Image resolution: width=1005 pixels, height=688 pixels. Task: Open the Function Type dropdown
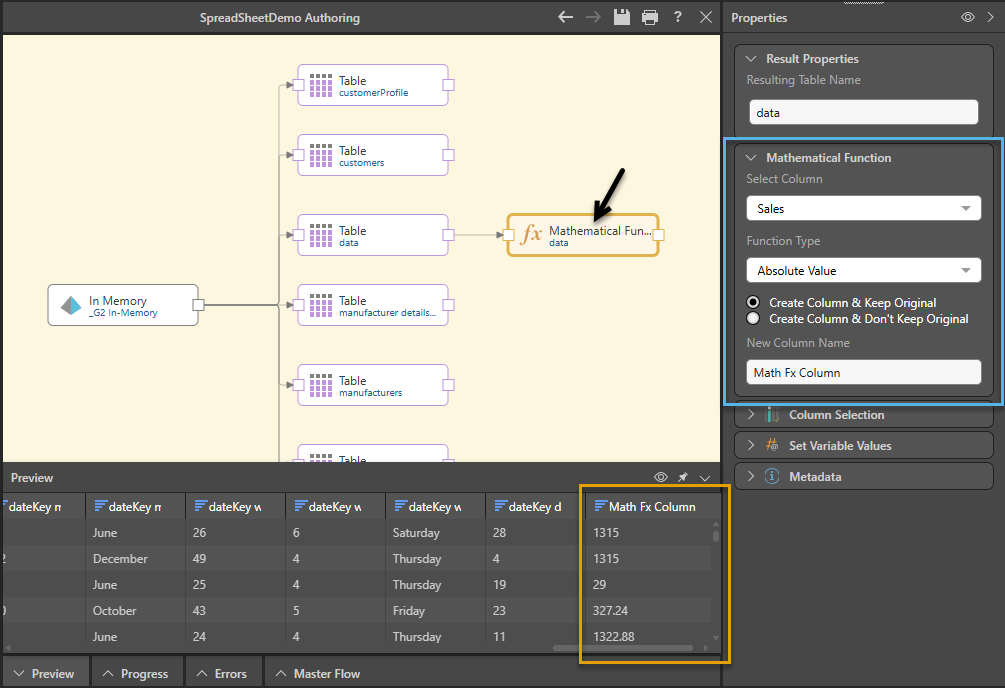point(863,271)
